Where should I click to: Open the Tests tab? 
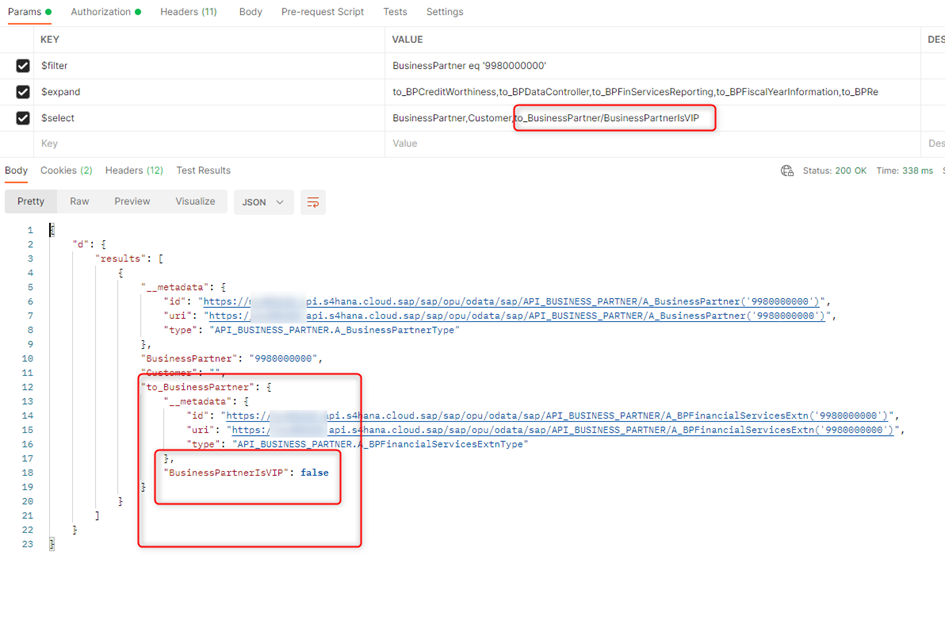coord(395,12)
